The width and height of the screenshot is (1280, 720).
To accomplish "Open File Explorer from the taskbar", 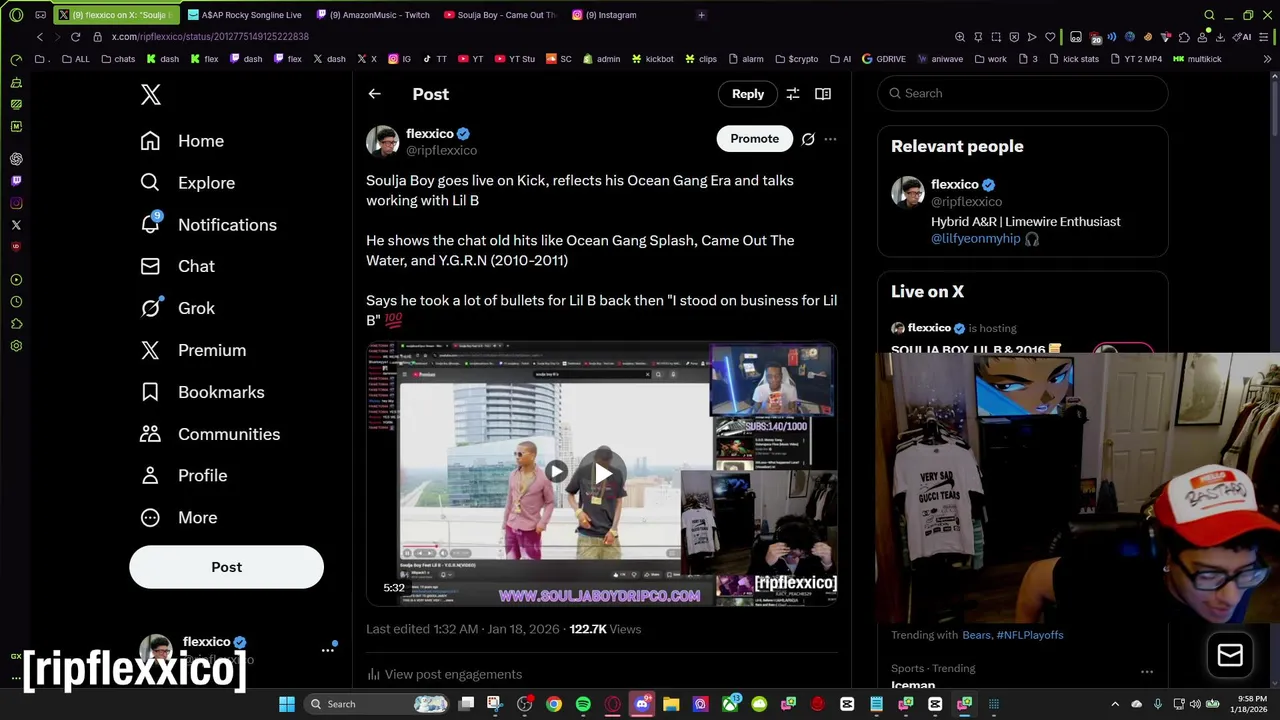I will point(671,704).
